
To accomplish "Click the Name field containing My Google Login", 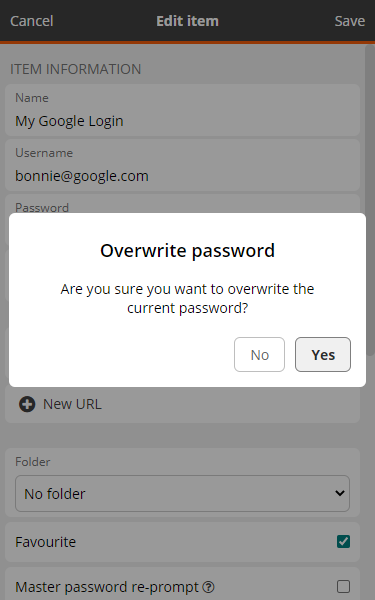I will pos(182,110).
